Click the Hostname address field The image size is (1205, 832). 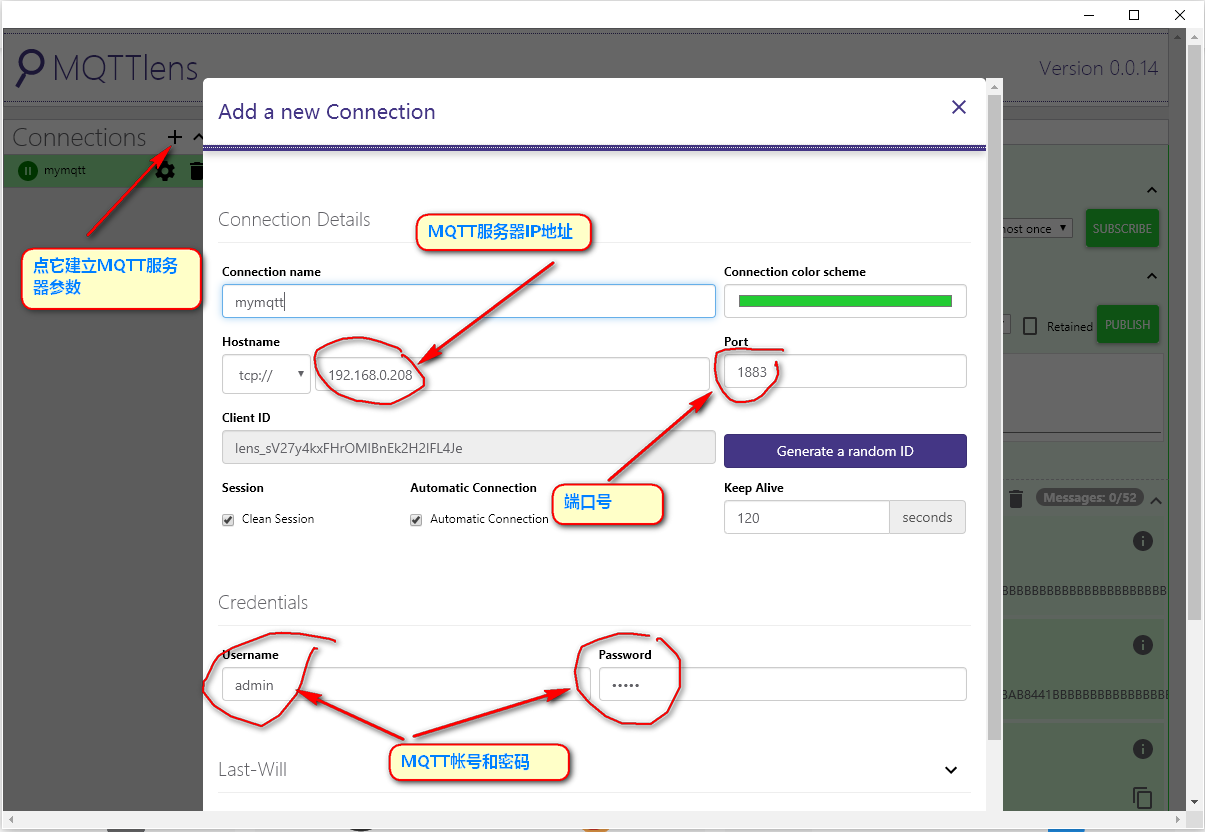click(512, 374)
